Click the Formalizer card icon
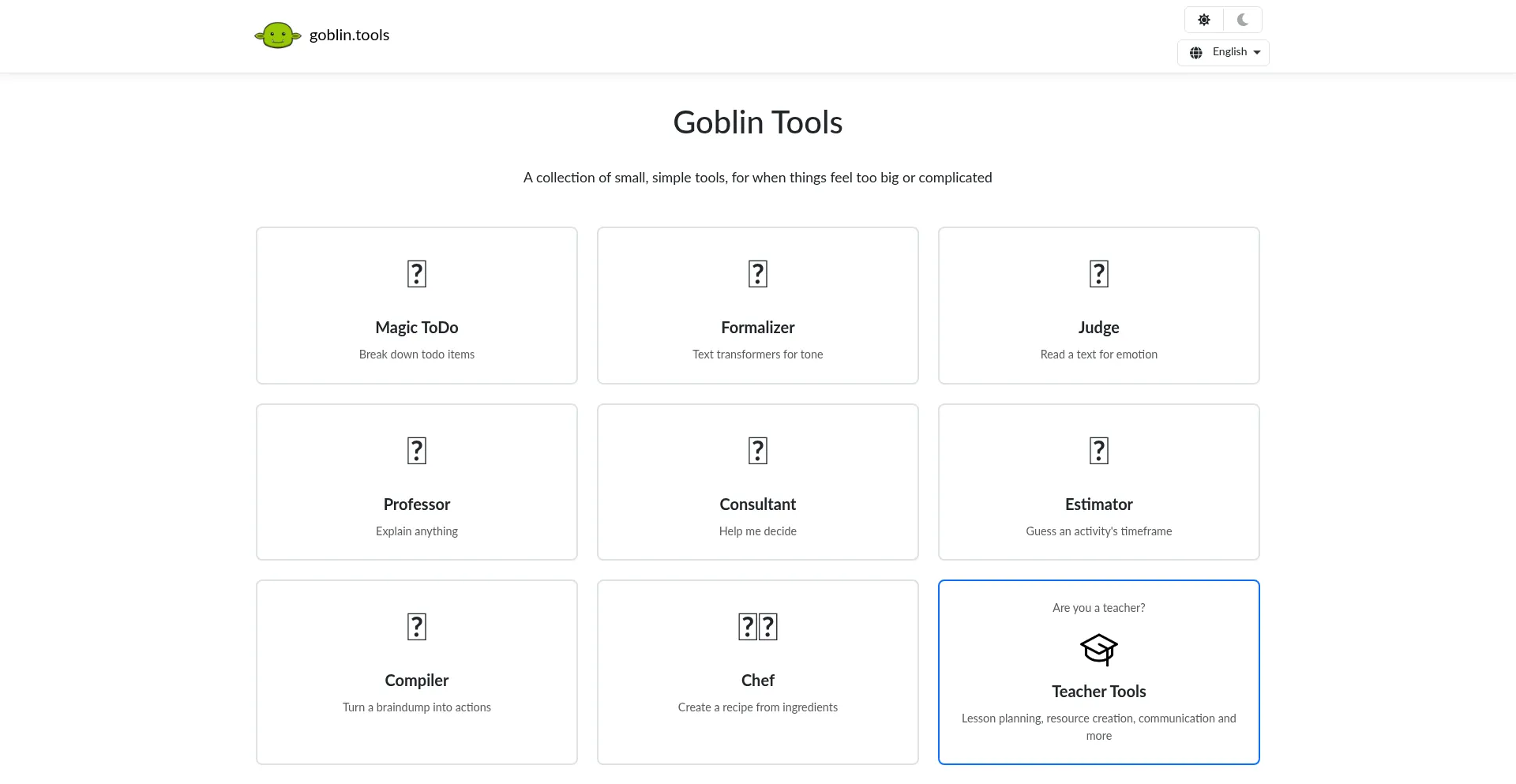Image resolution: width=1516 pixels, height=784 pixels. click(x=758, y=274)
